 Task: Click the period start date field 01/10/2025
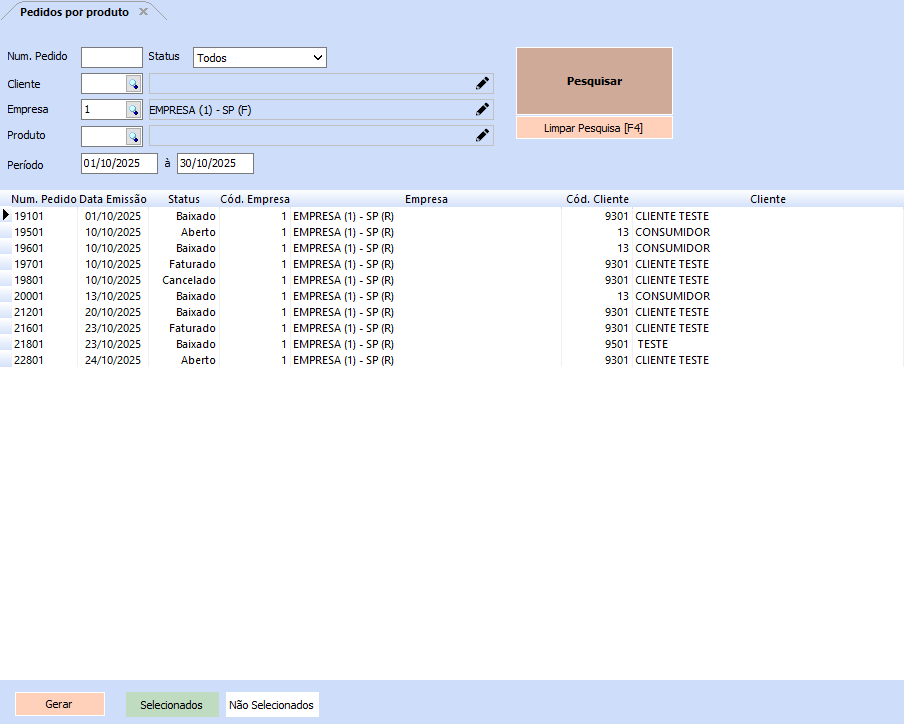click(119, 163)
